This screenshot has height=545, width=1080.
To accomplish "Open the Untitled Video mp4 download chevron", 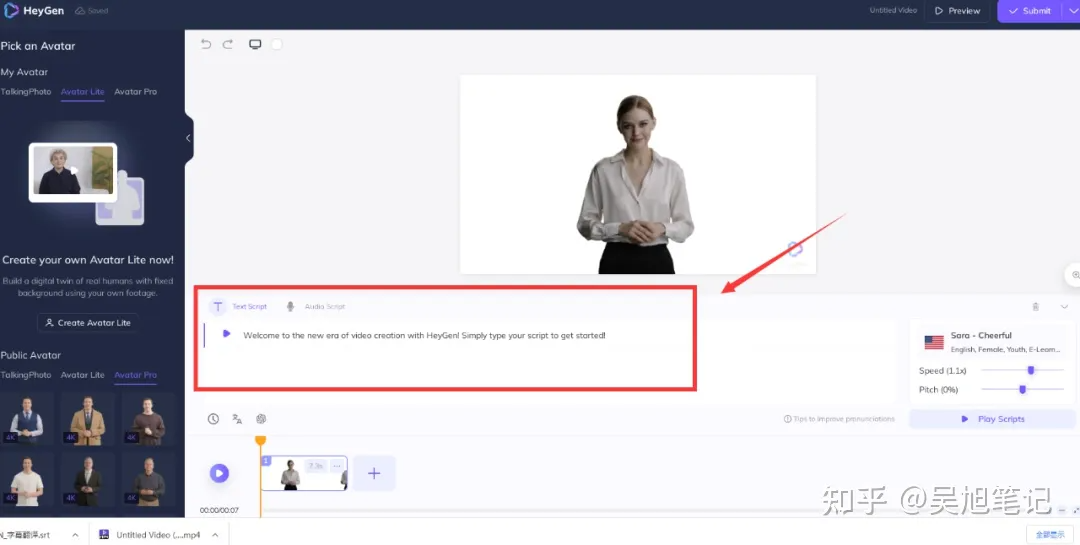I will point(215,535).
